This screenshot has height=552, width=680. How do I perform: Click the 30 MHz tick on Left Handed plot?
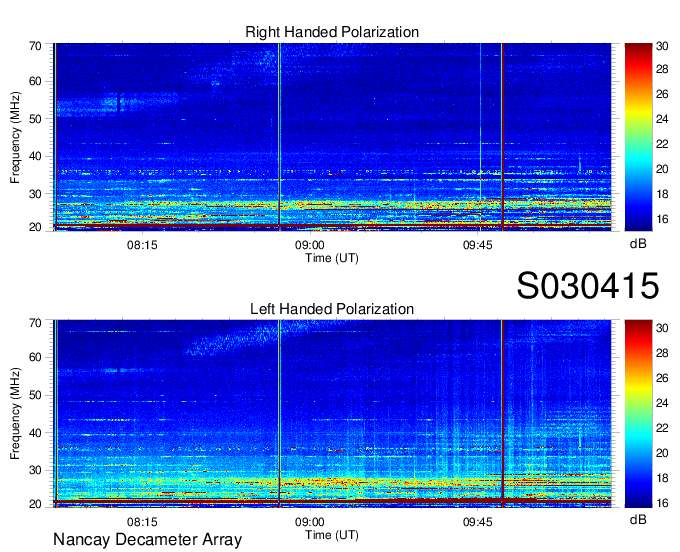(35, 470)
